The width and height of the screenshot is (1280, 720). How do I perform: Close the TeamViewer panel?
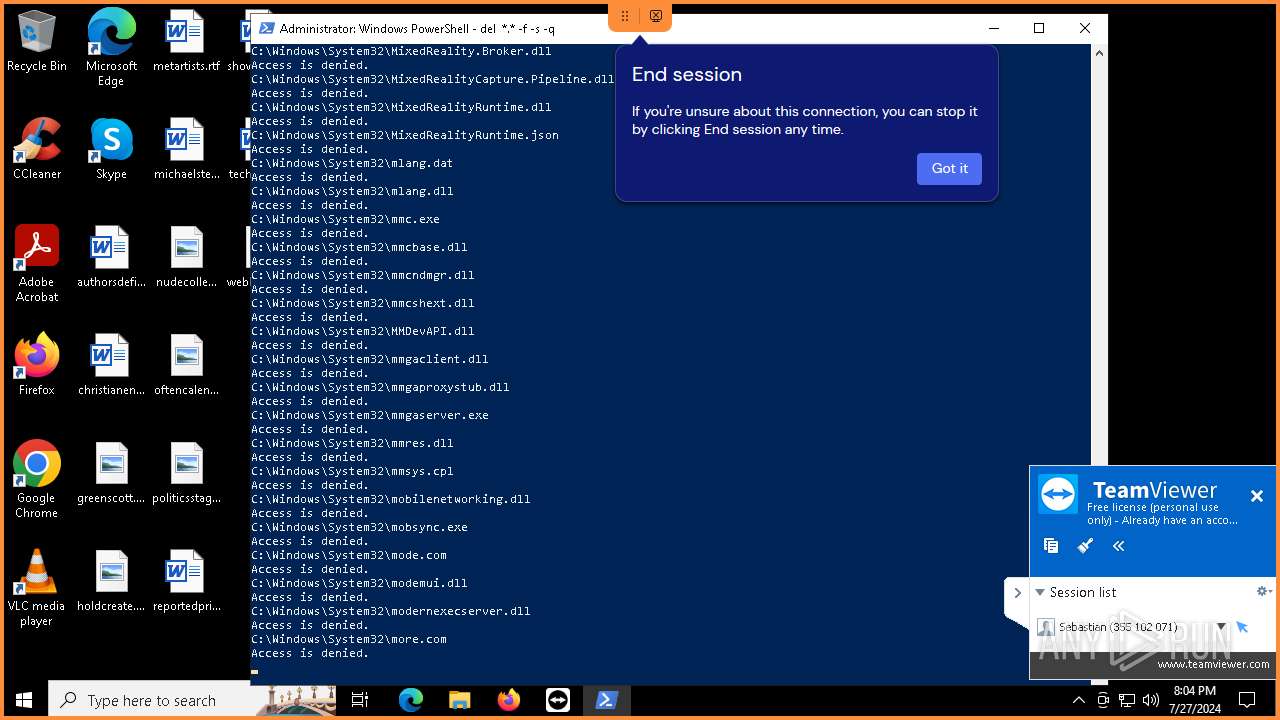1257,496
